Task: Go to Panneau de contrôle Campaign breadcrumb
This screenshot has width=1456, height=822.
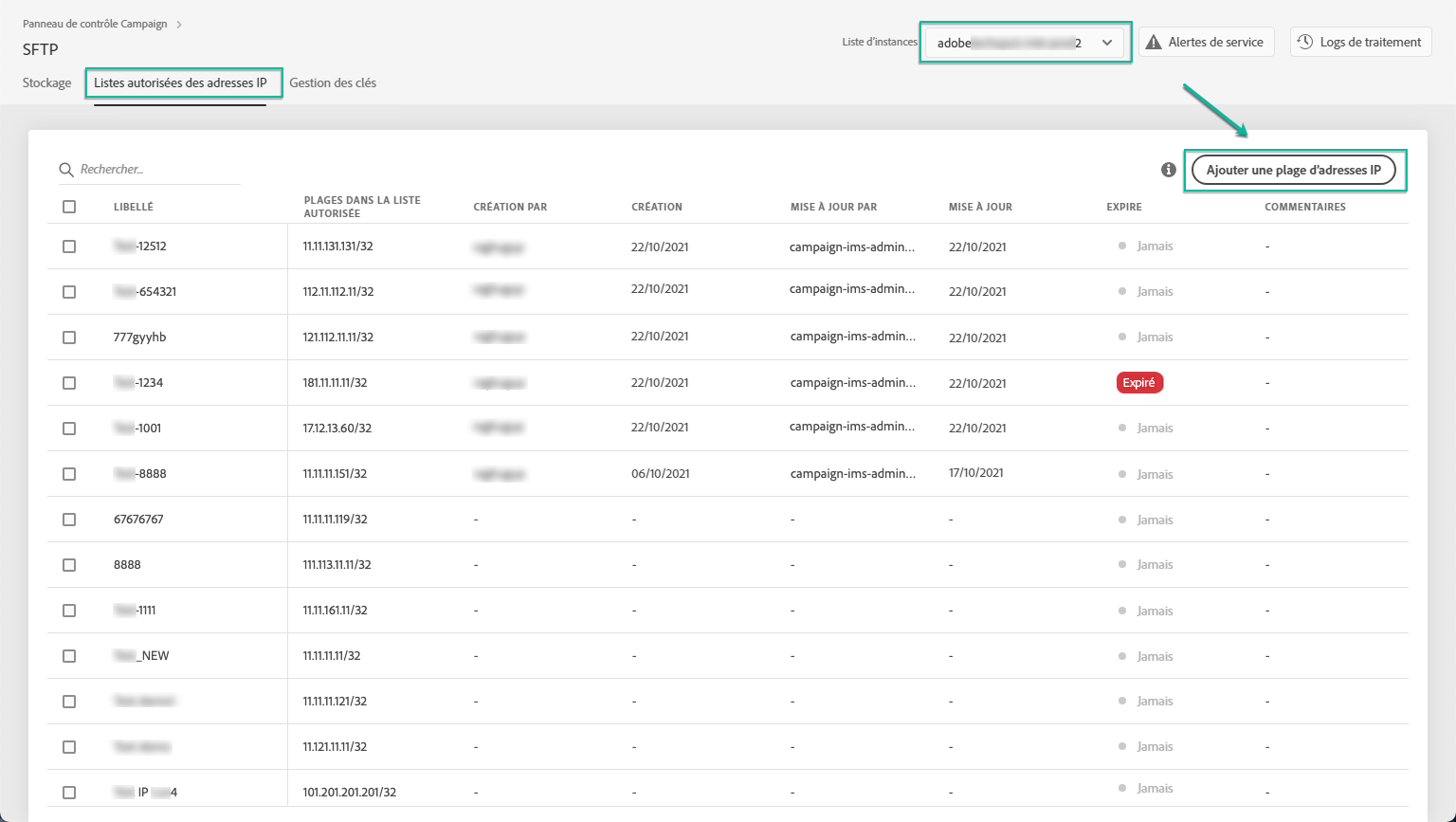Action: tap(95, 25)
